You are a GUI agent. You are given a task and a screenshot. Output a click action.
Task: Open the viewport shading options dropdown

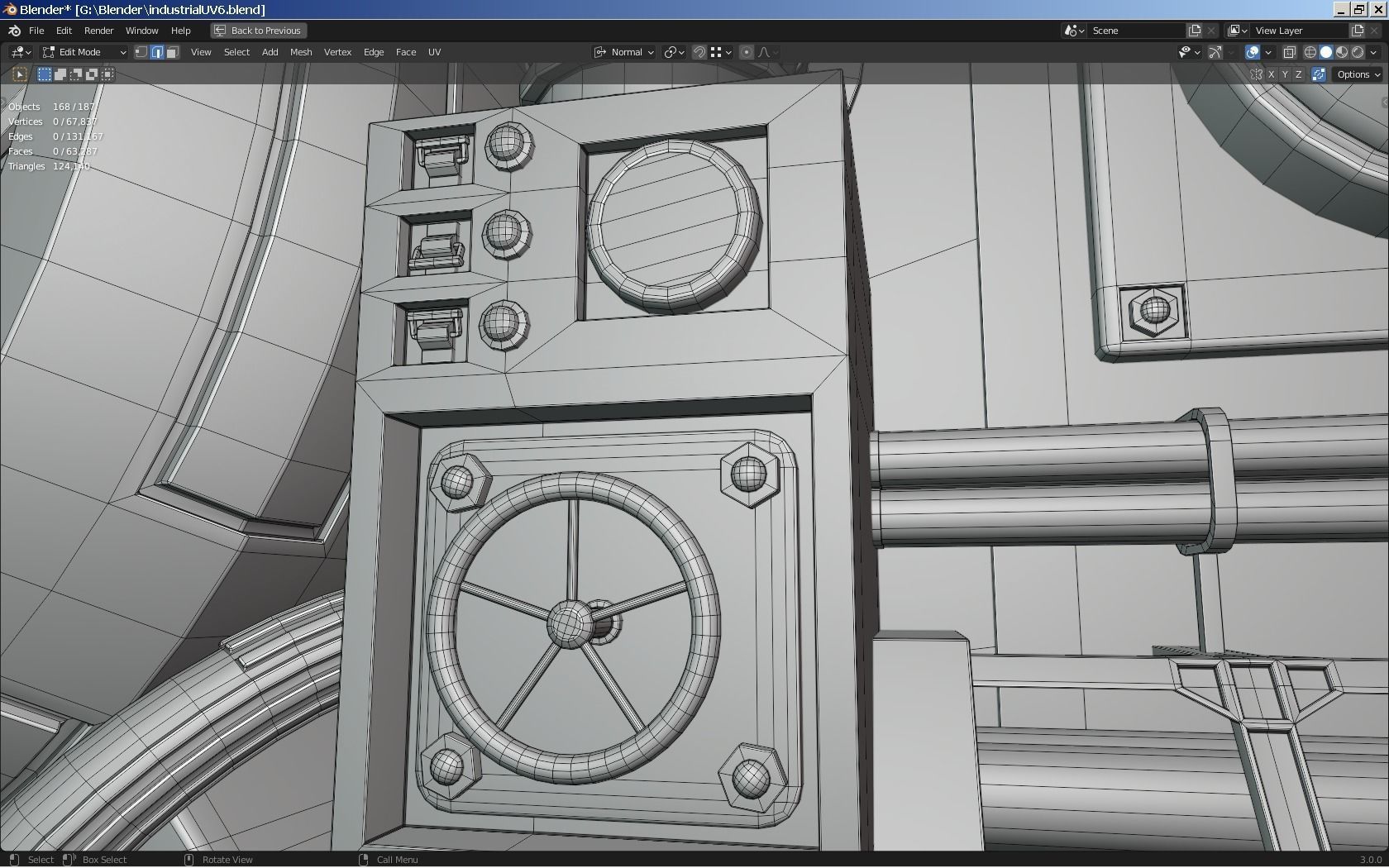click(1374, 52)
